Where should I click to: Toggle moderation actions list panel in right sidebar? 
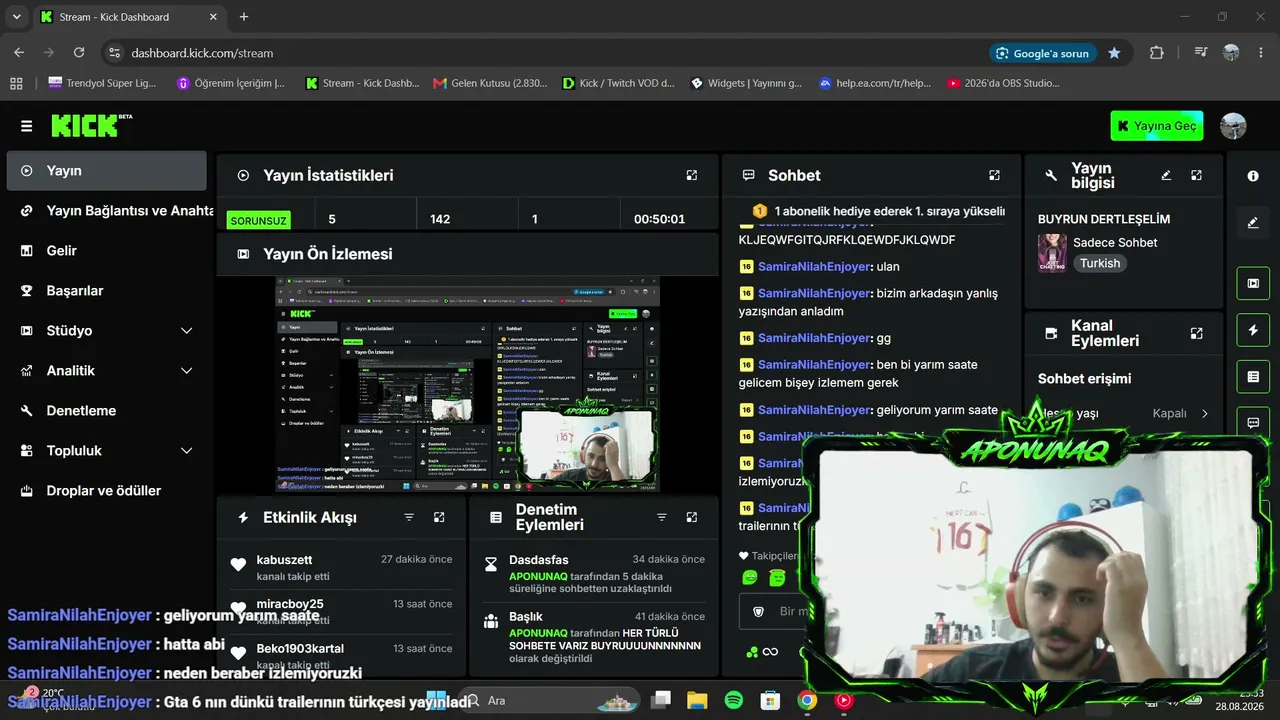pos(1253,377)
